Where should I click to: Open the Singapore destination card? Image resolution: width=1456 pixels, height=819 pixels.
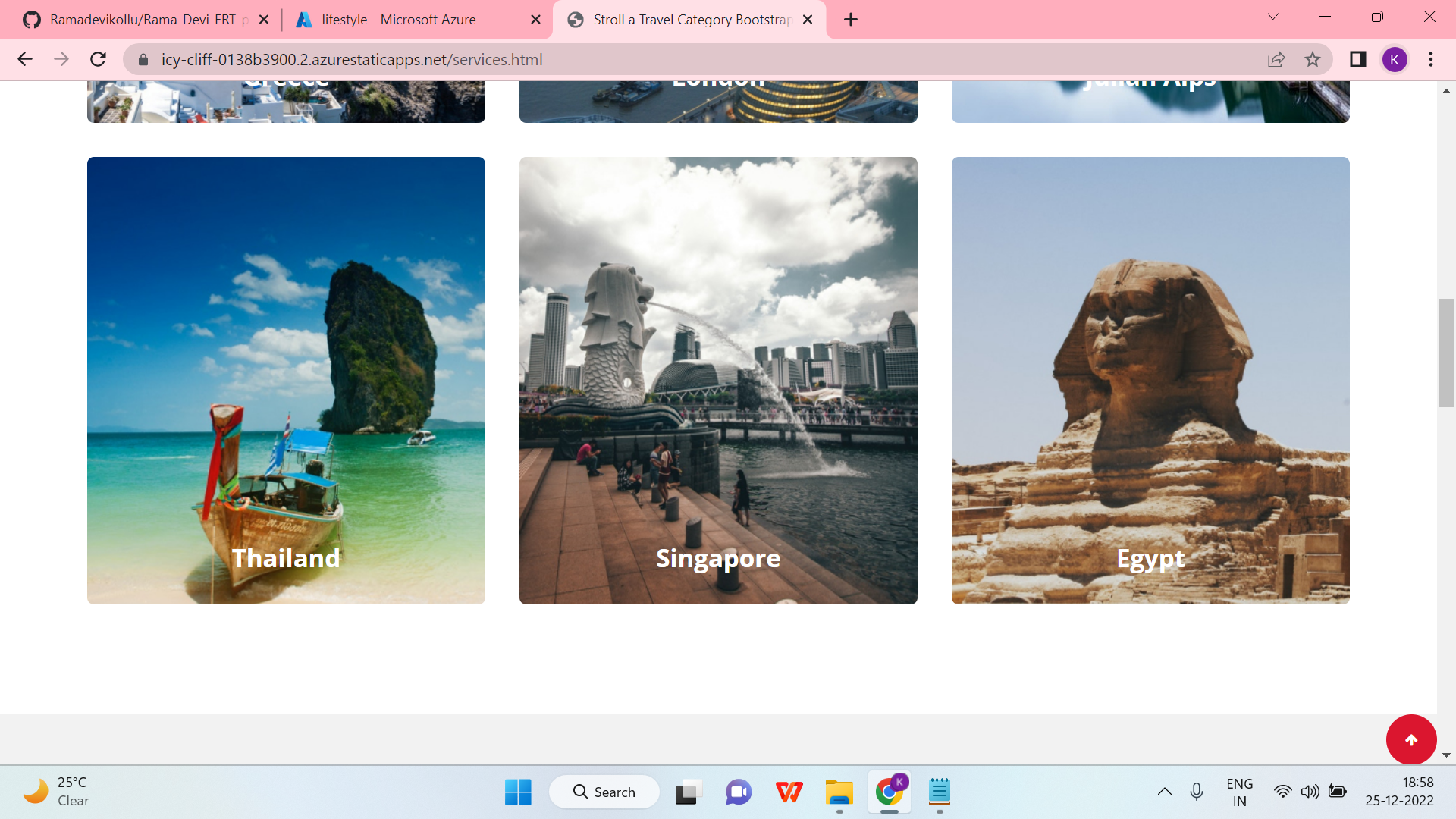(x=718, y=380)
